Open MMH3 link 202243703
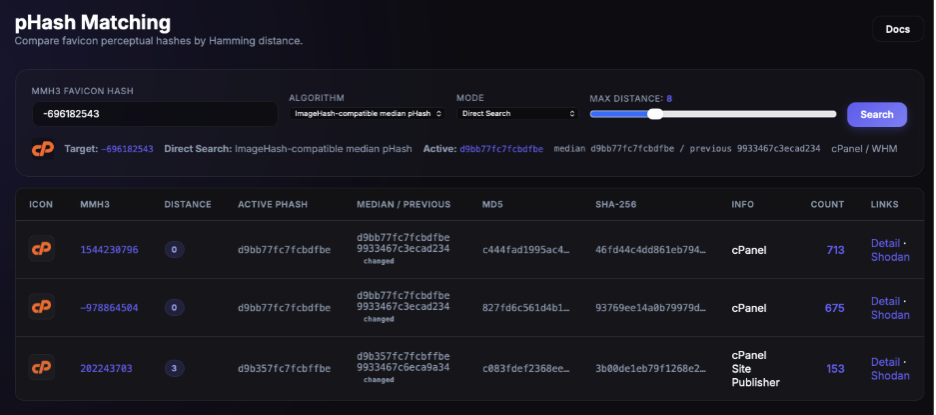936x415 pixels. click(106, 368)
